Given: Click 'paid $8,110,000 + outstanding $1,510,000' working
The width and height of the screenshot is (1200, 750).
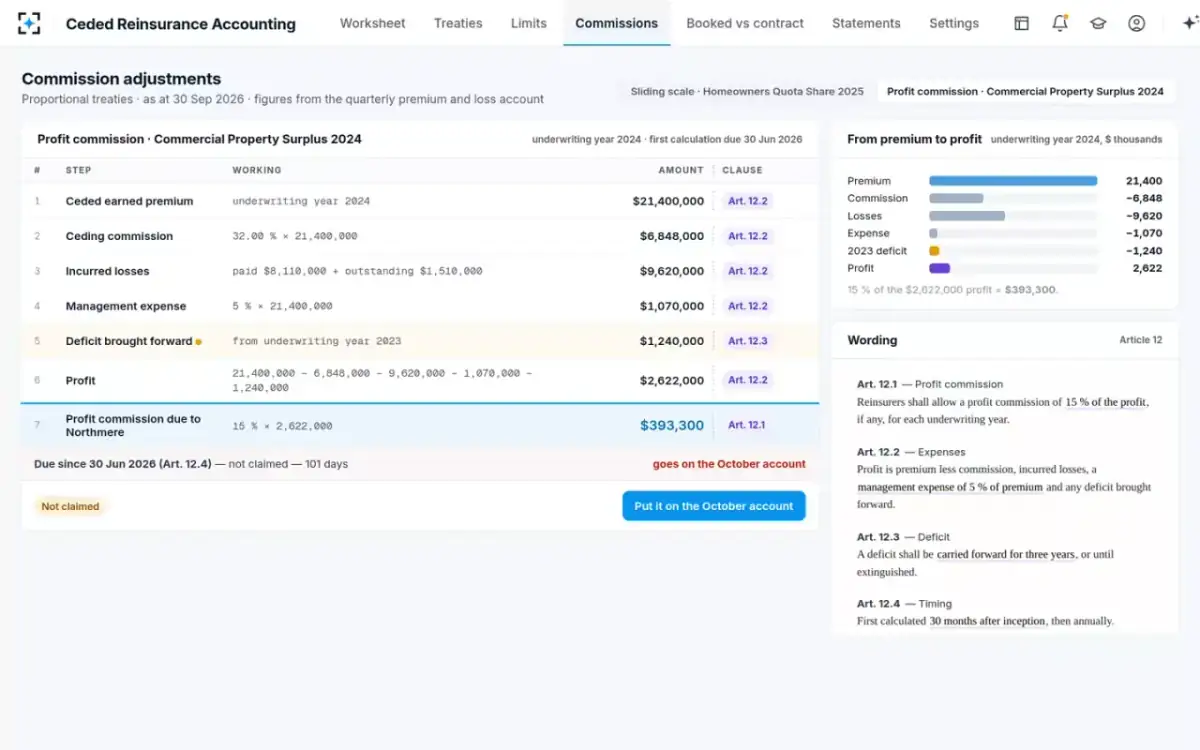Looking at the screenshot, I should (357, 271).
